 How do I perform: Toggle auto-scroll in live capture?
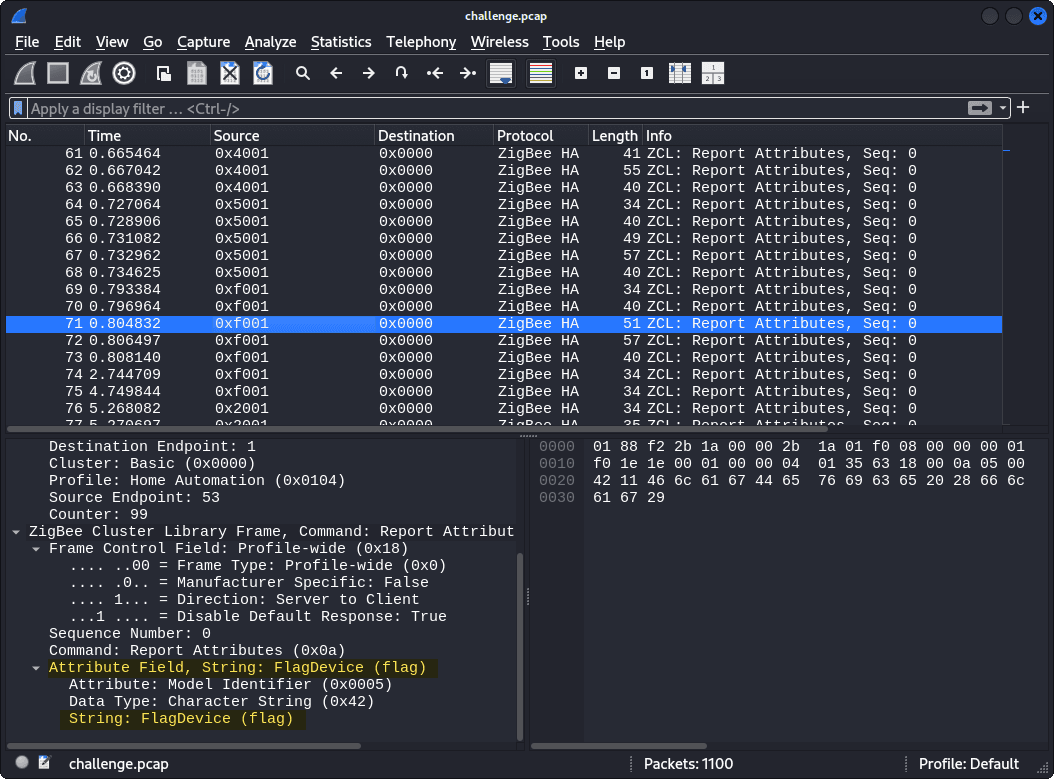click(501, 73)
